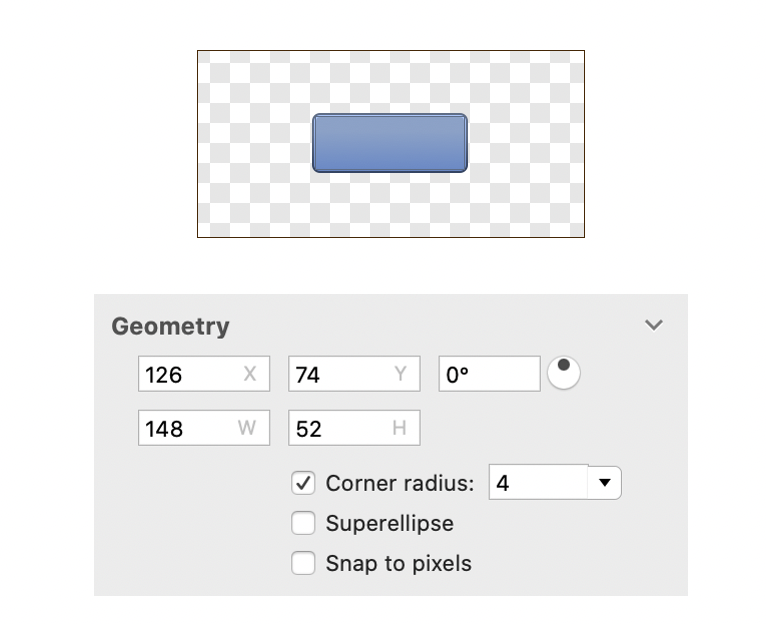Click the Y position field
The width and height of the screenshot is (766, 624).
(x=340, y=375)
